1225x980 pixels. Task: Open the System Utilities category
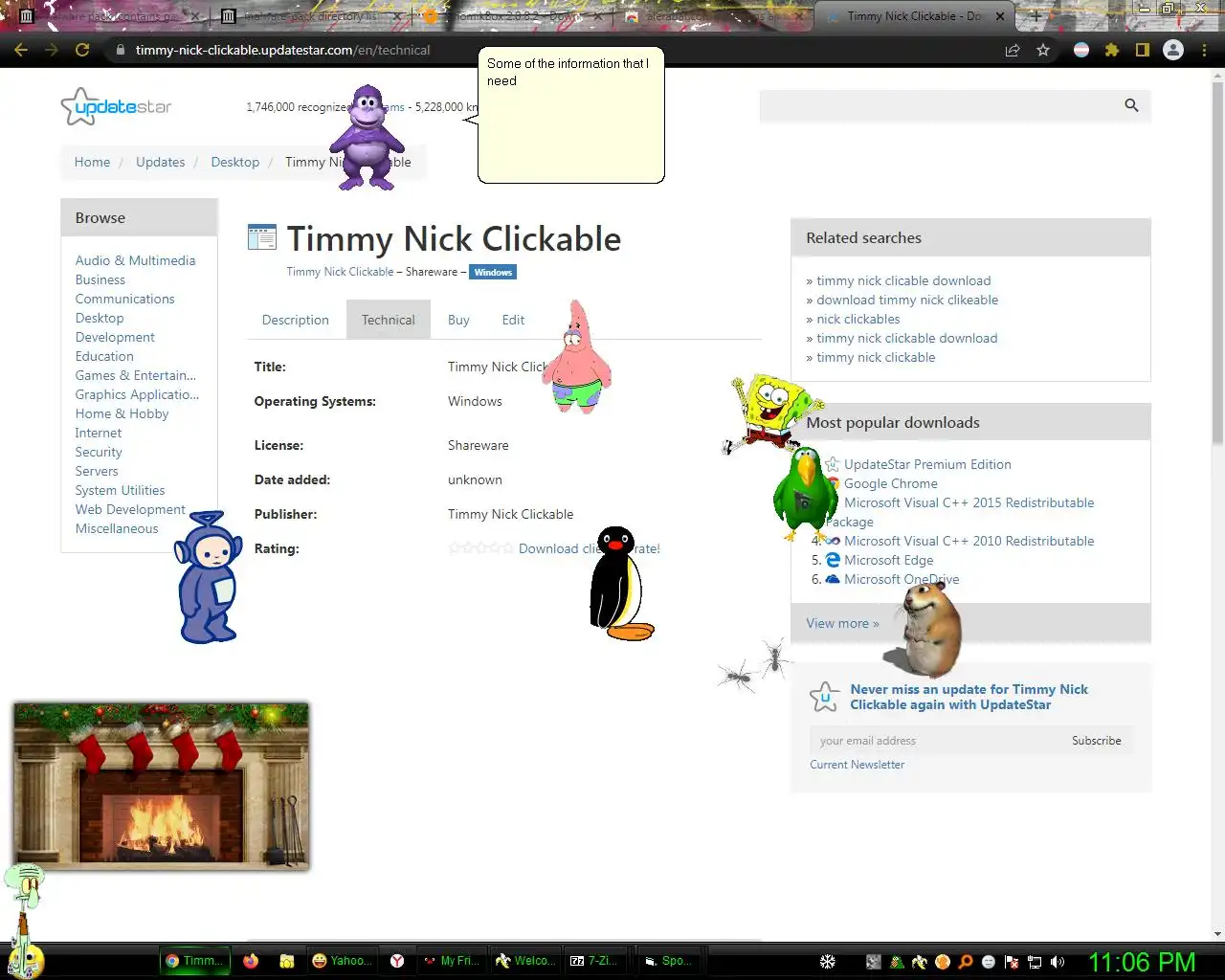(120, 490)
